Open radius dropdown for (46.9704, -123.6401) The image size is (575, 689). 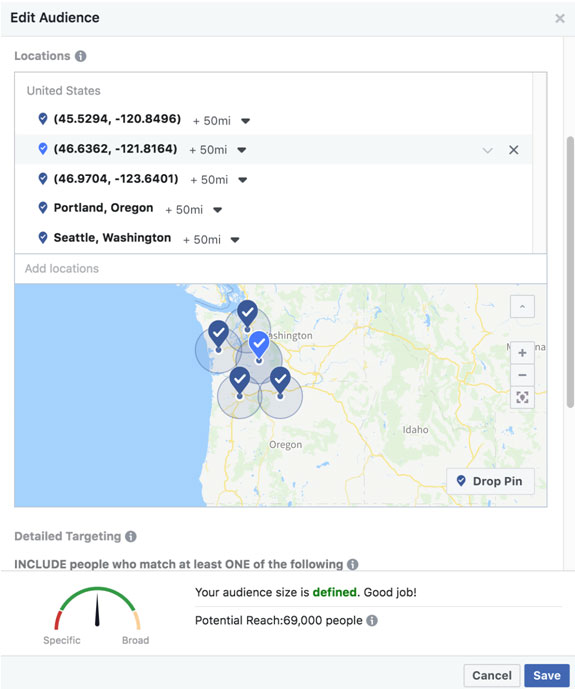point(242,180)
